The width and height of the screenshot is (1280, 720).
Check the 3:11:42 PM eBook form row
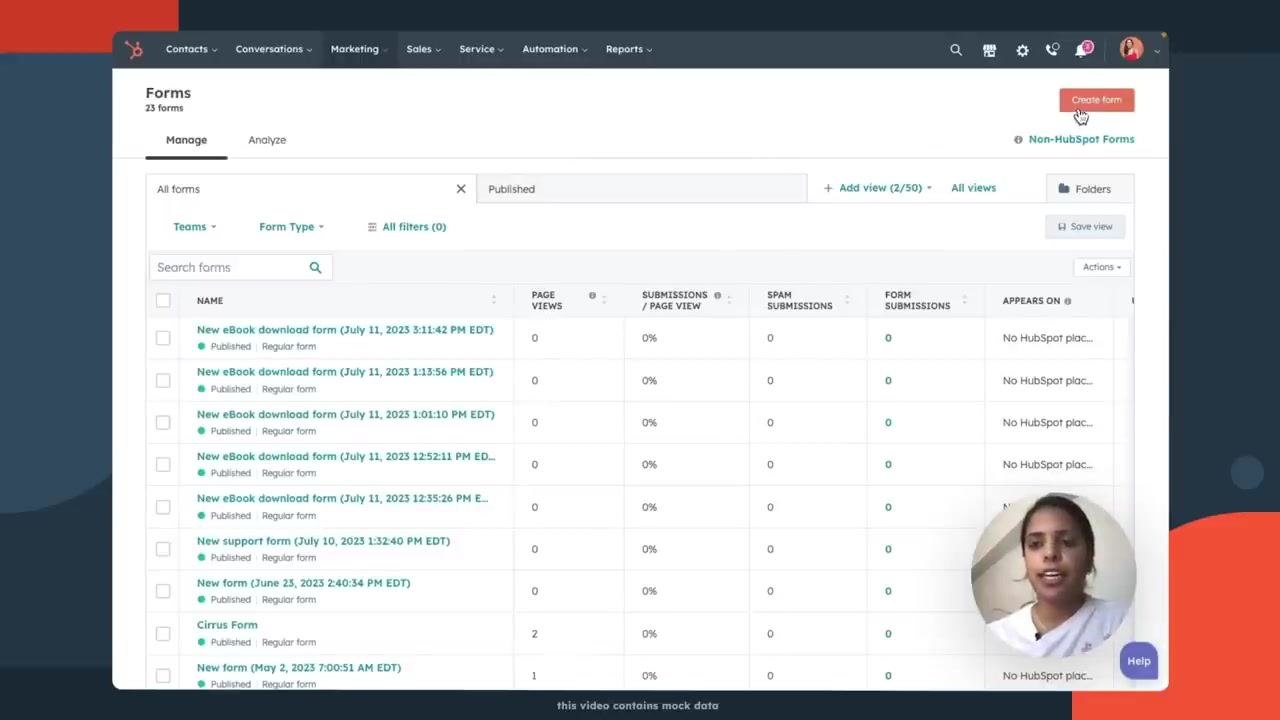coord(163,338)
